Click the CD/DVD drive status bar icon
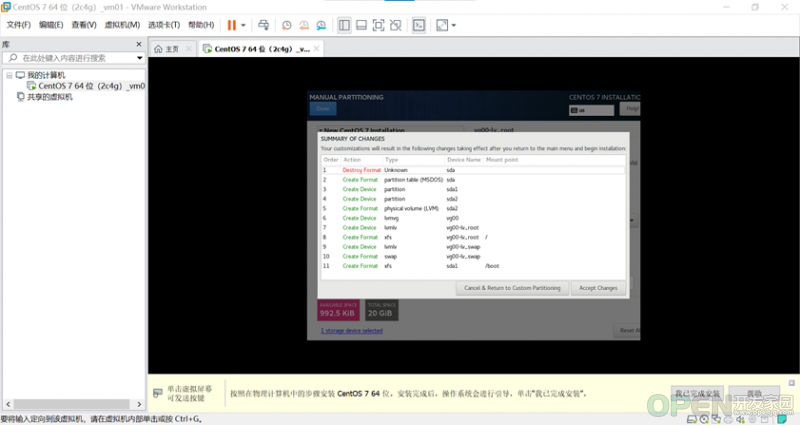The image size is (800, 425). [x=704, y=419]
